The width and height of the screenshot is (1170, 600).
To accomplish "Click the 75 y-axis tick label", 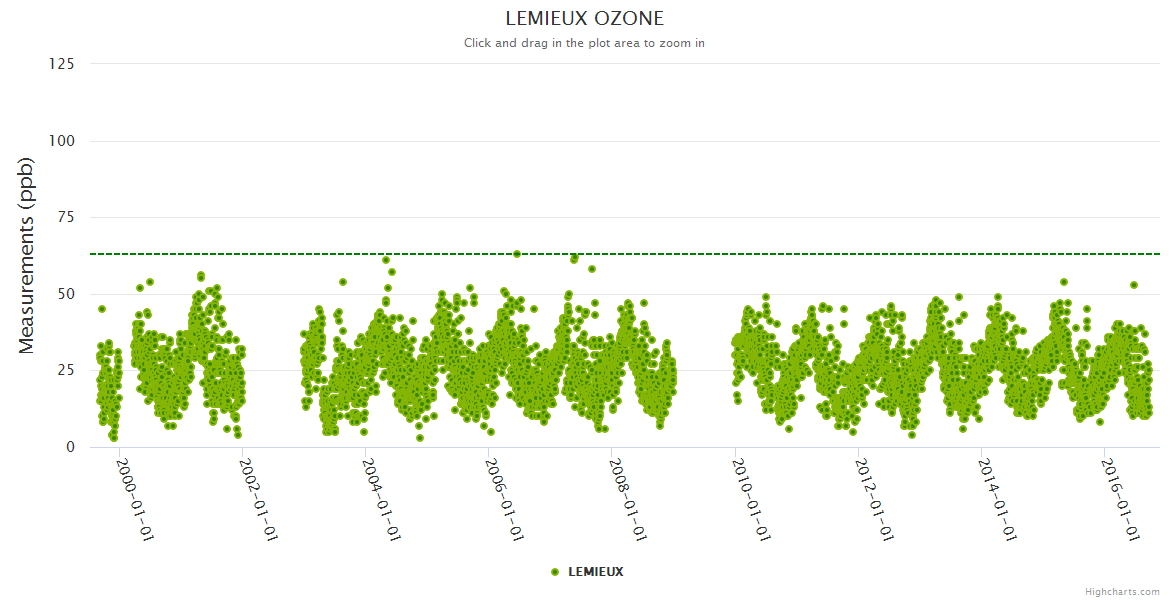I will click(x=66, y=218).
